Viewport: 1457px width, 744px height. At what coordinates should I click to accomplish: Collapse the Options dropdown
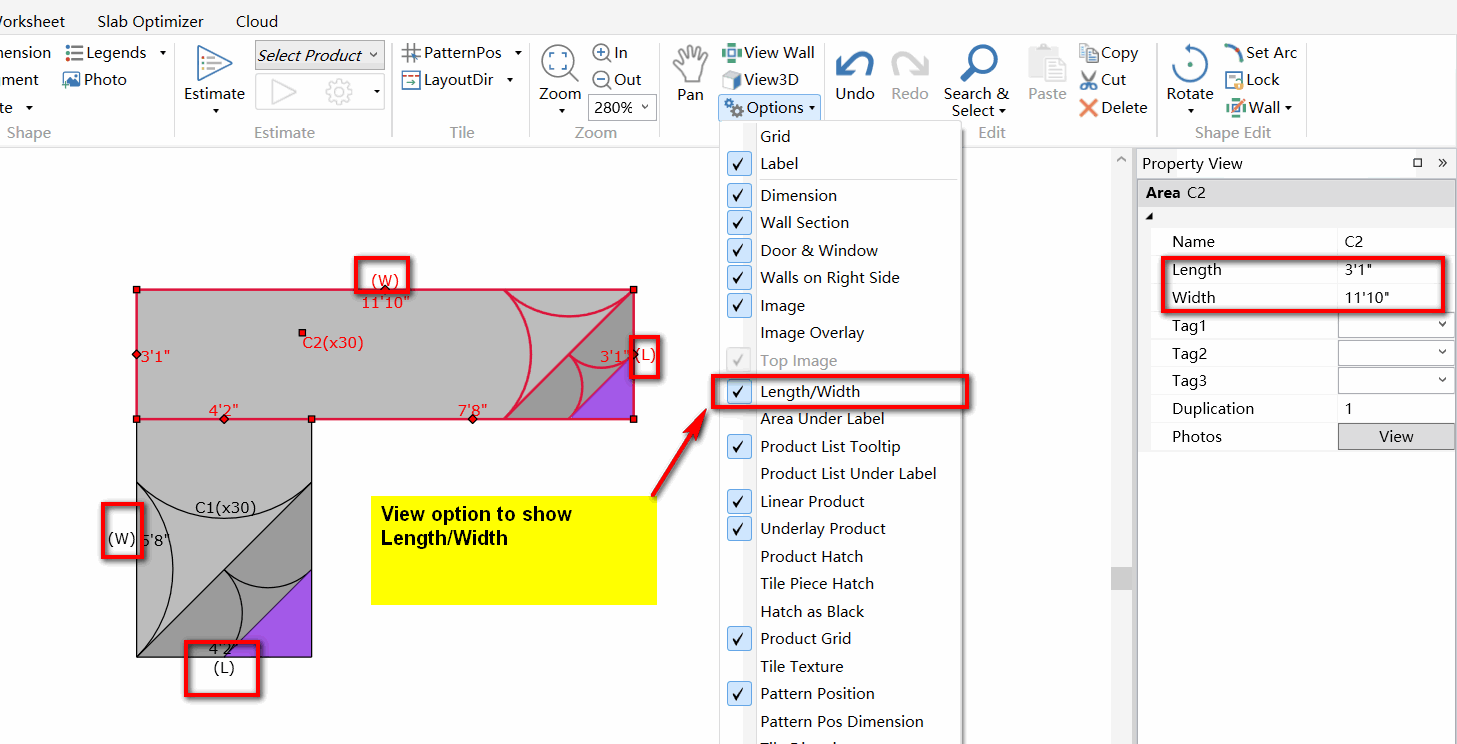(x=769, y=108)
